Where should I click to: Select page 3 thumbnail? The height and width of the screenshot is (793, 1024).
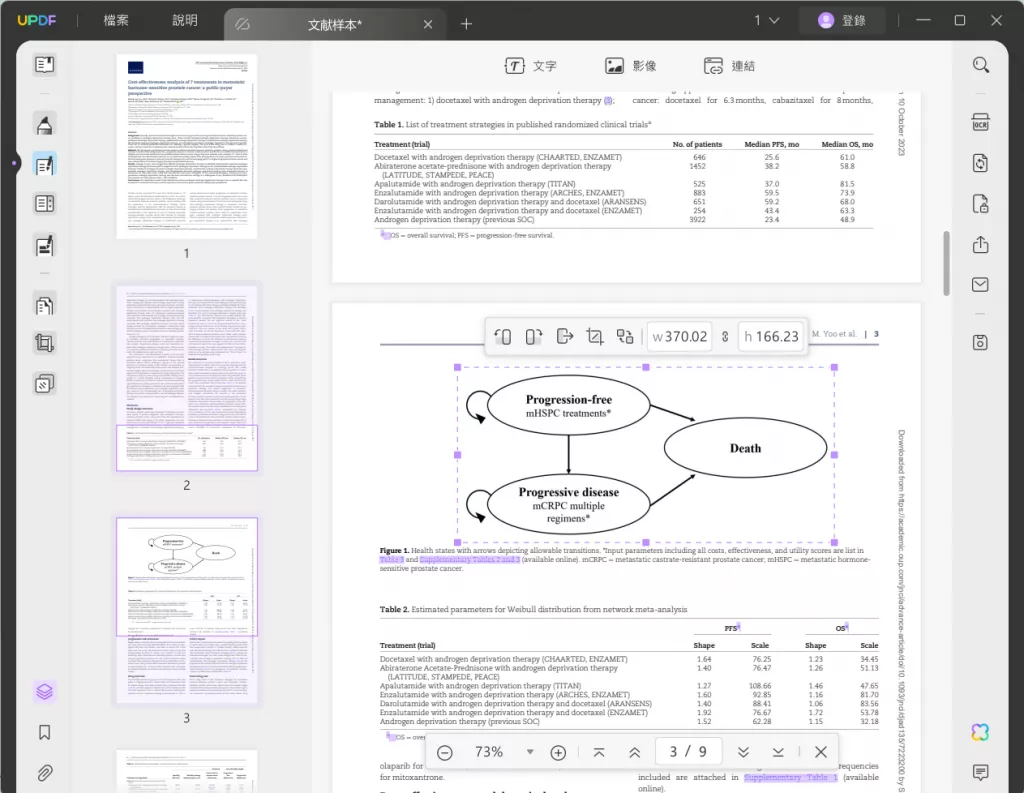click(x=187, y=610)
